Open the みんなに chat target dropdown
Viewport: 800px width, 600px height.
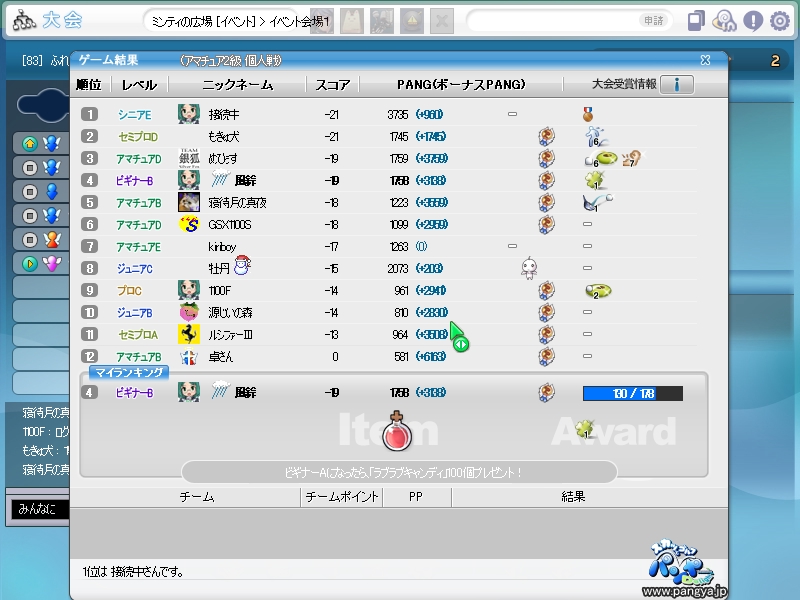(40, 510)
